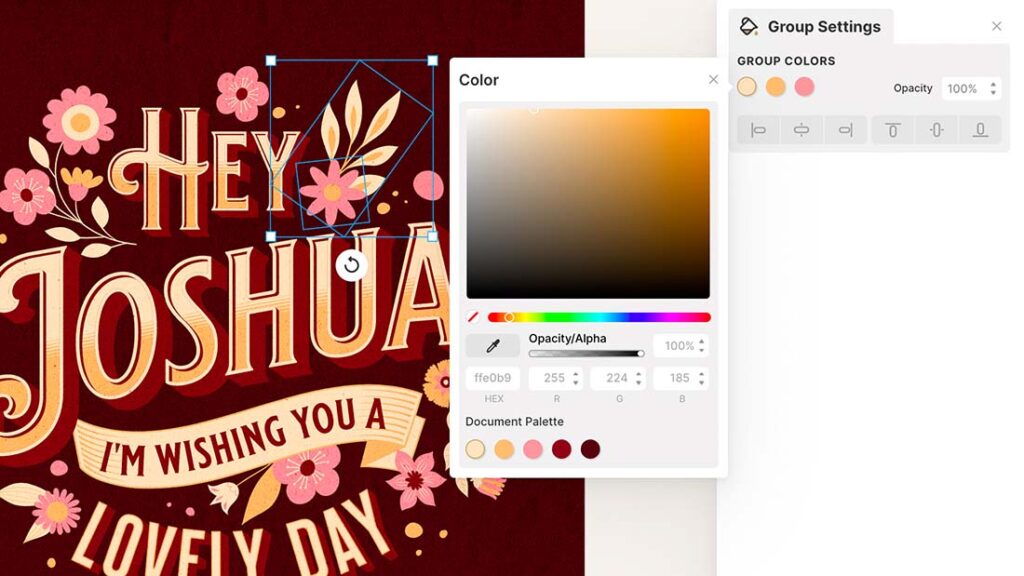The height and width of the screenshot is (576, 1024).
Task: Center the group vertically
Action: pos(935,129)
